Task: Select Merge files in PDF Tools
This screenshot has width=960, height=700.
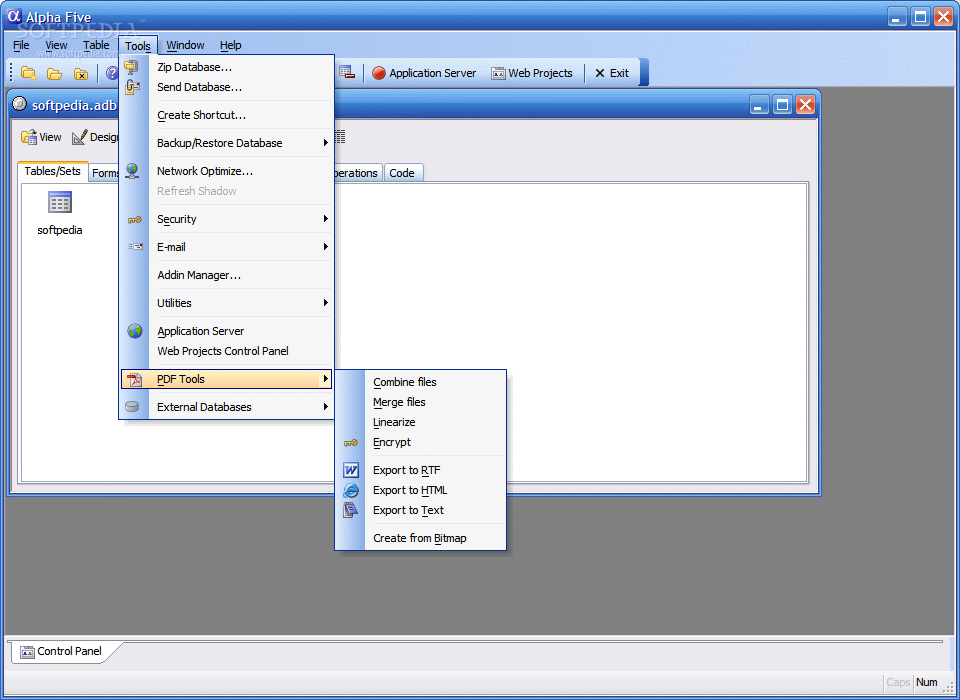Action: pos(421,402)
